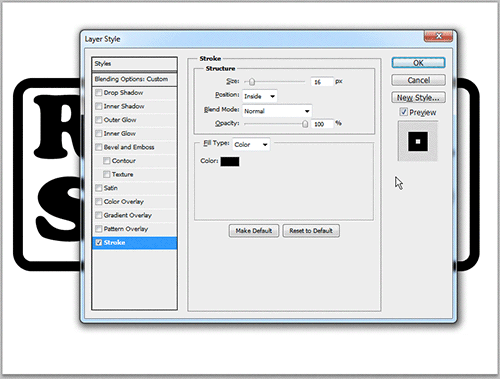
Task: Open the Position dropdown showing Inside
Action: [x=260, y=96]
